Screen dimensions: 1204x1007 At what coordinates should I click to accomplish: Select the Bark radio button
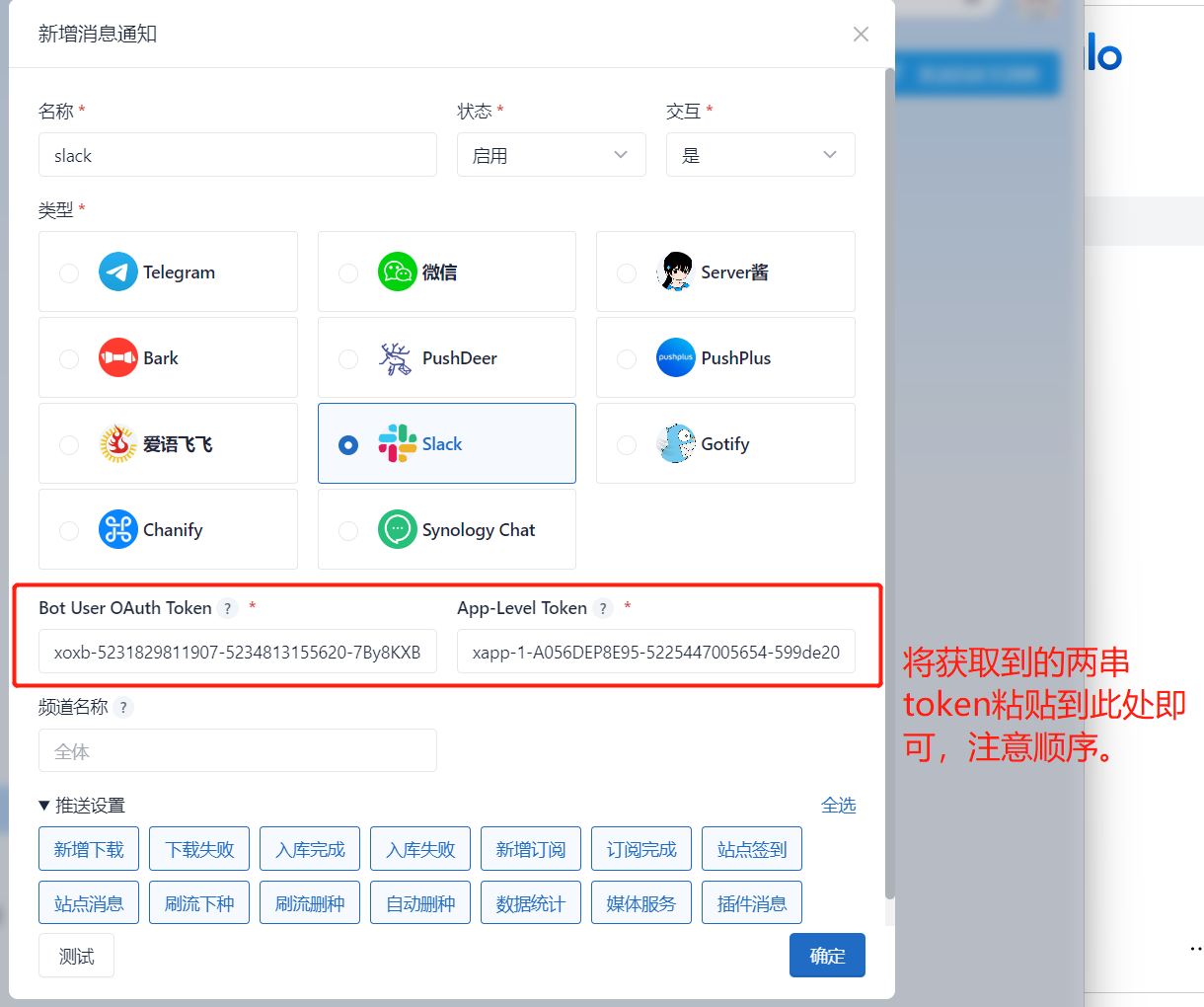[69, 358]
